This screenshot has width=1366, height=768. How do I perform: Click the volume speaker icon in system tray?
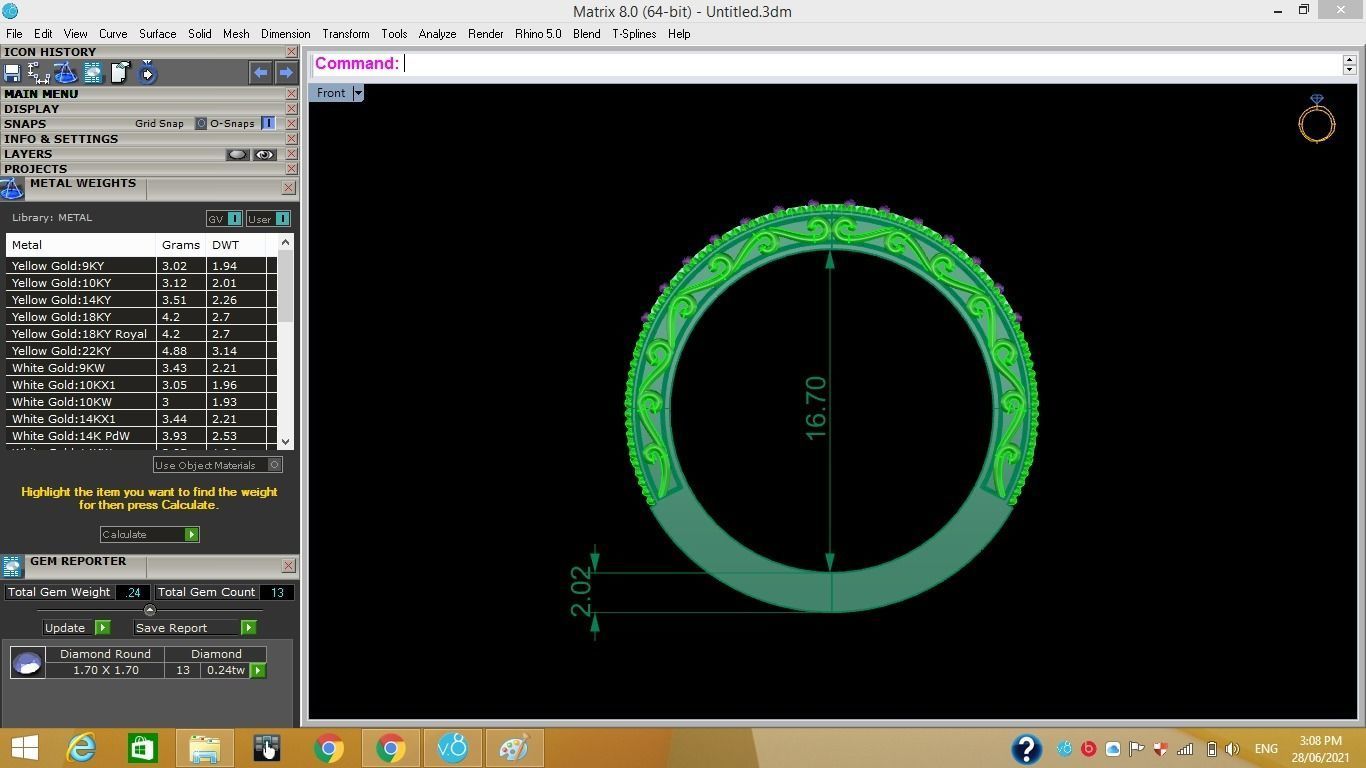[1232, 748]
